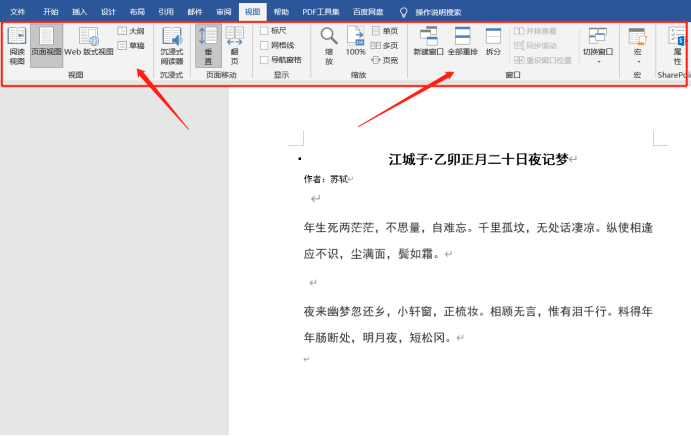Click the Tell Me lightbulb icon
Viewport: 691px width, 436px height.
tap(403, 12)
